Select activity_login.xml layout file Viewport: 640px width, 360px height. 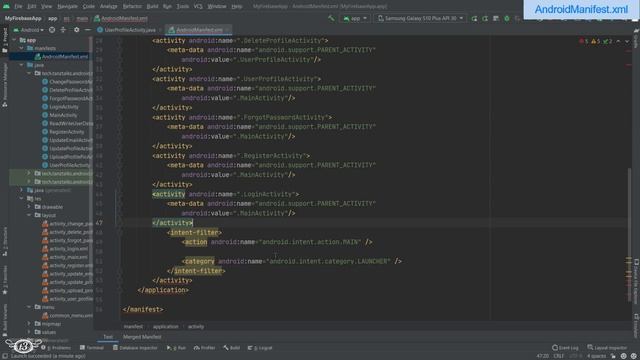tap(65, 249)
